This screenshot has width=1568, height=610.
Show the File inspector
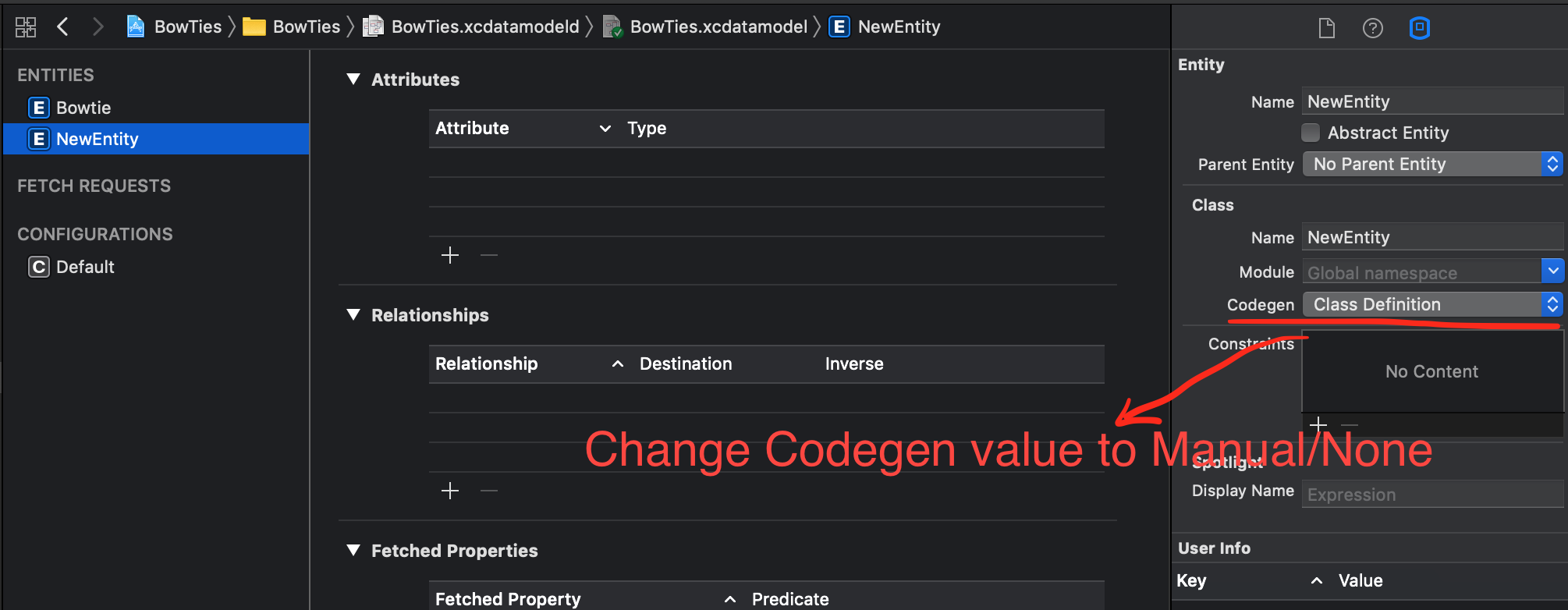click(1326, 29)
